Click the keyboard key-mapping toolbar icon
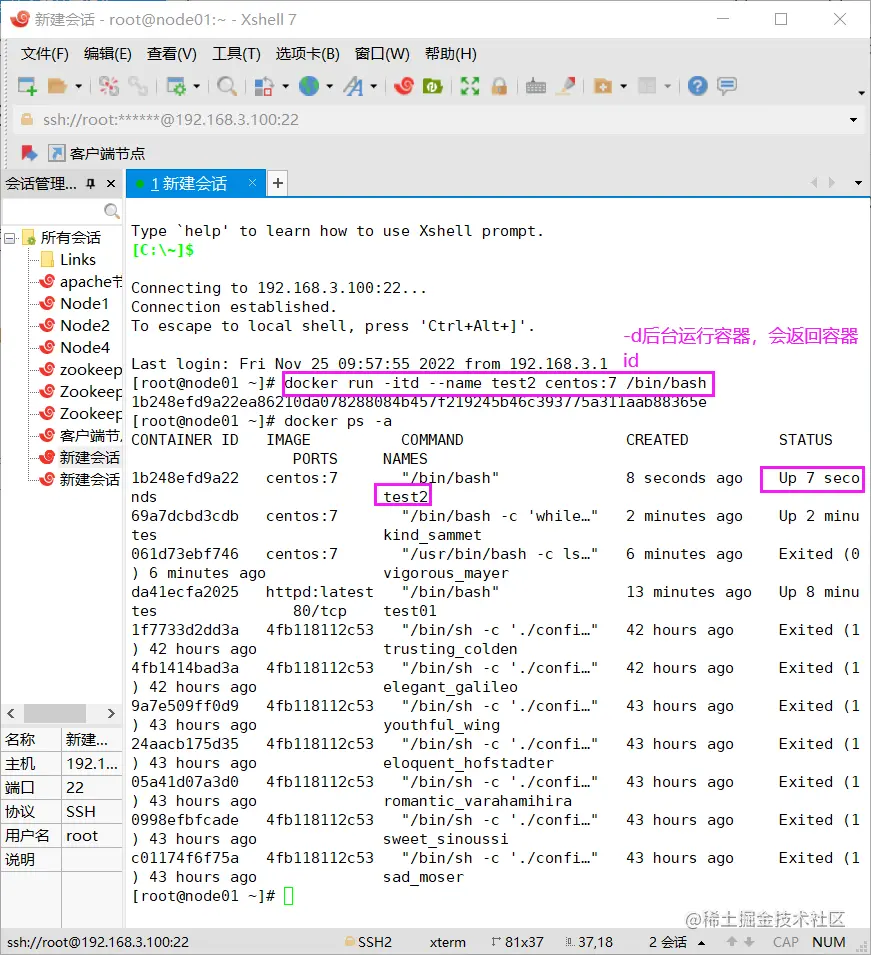This screenshot has width=871, height=955. point(535,86)
